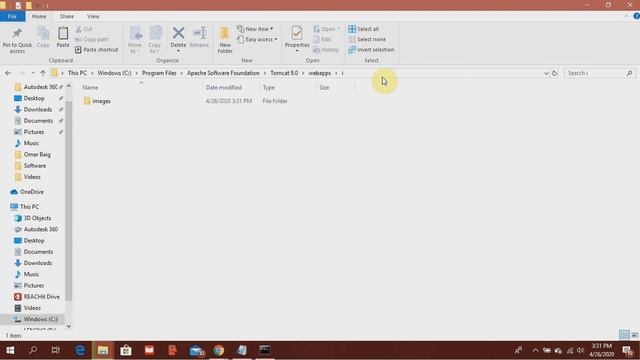Switch to the Share ribbon tab
The image size is (640, 360).
point(67,16)
